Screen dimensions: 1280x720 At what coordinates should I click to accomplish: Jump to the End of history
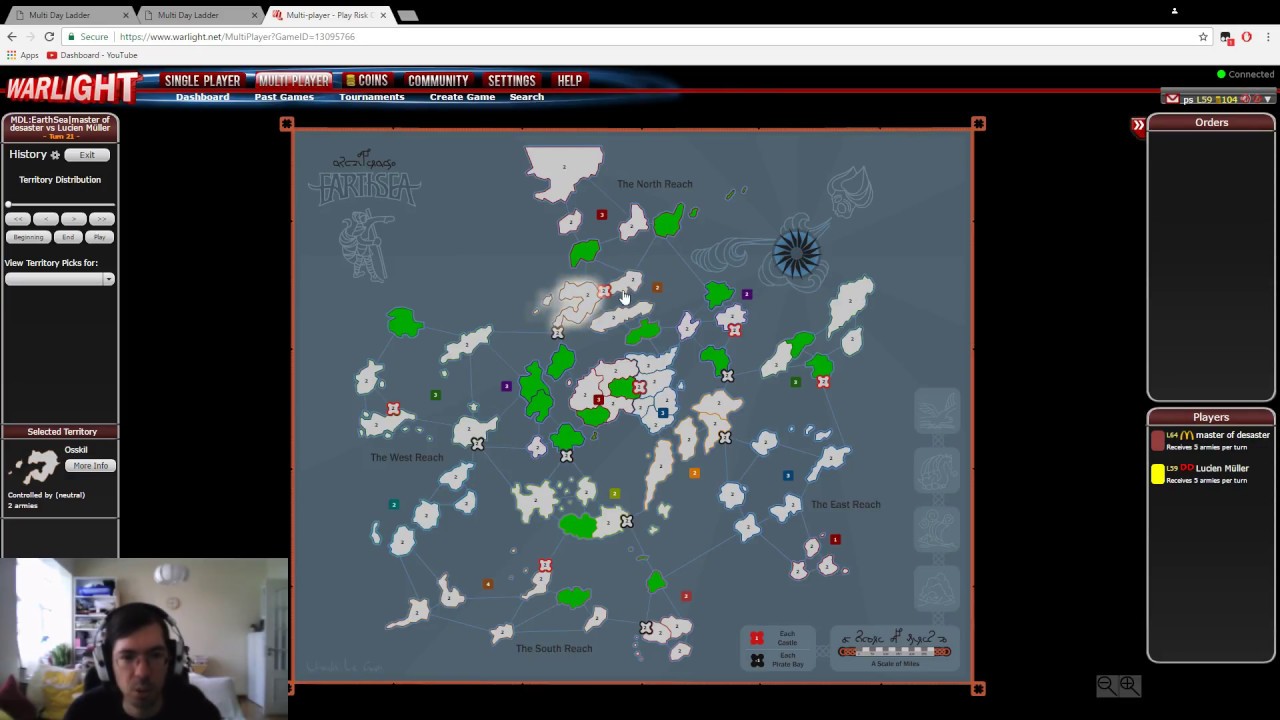point(68,237)
